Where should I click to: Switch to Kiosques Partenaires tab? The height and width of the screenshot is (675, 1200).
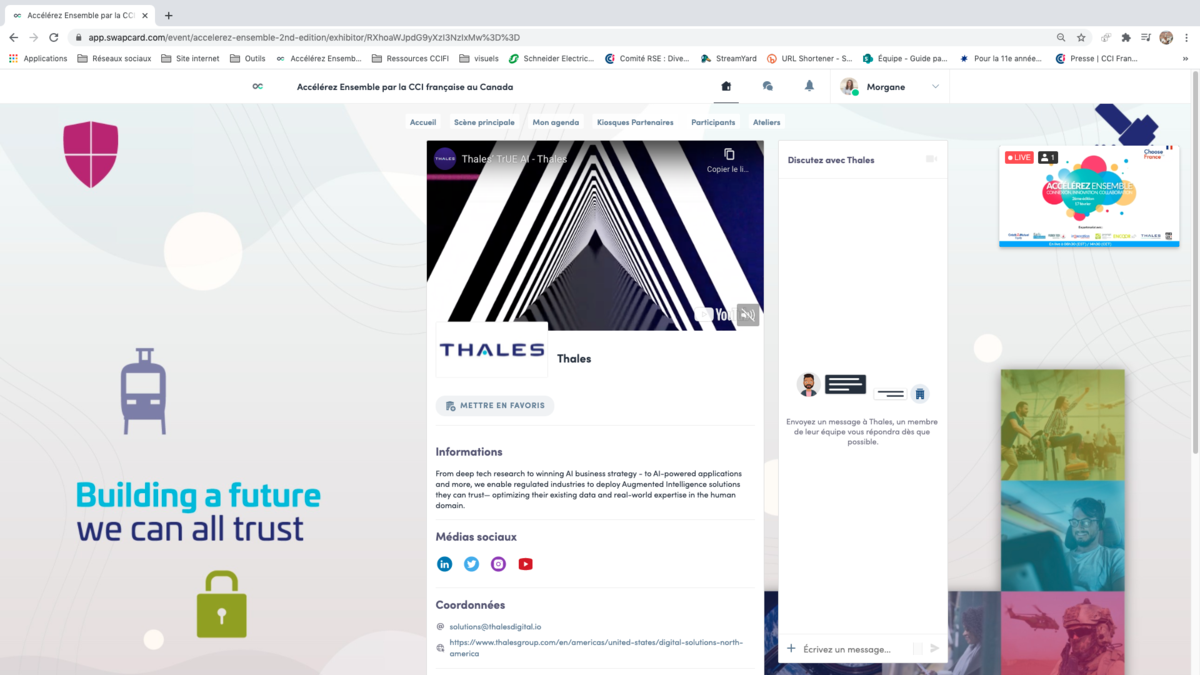635,122
